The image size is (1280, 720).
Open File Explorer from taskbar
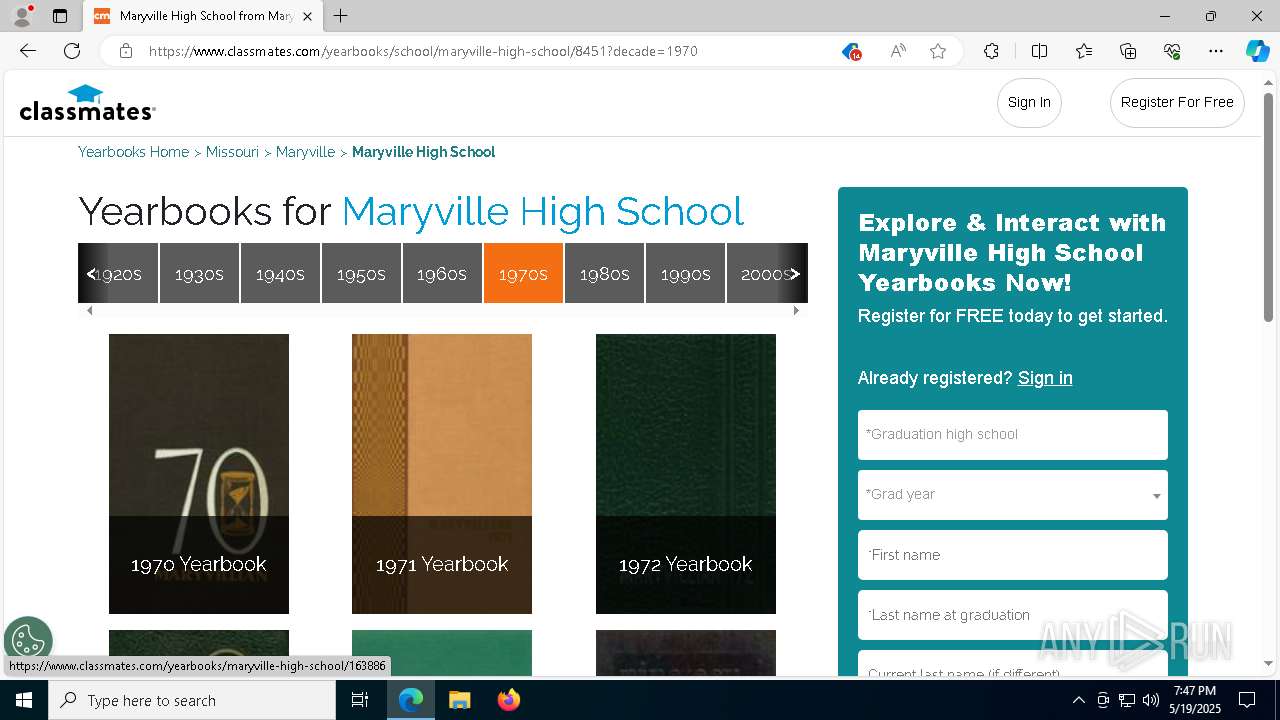click(x=459, y=700)
